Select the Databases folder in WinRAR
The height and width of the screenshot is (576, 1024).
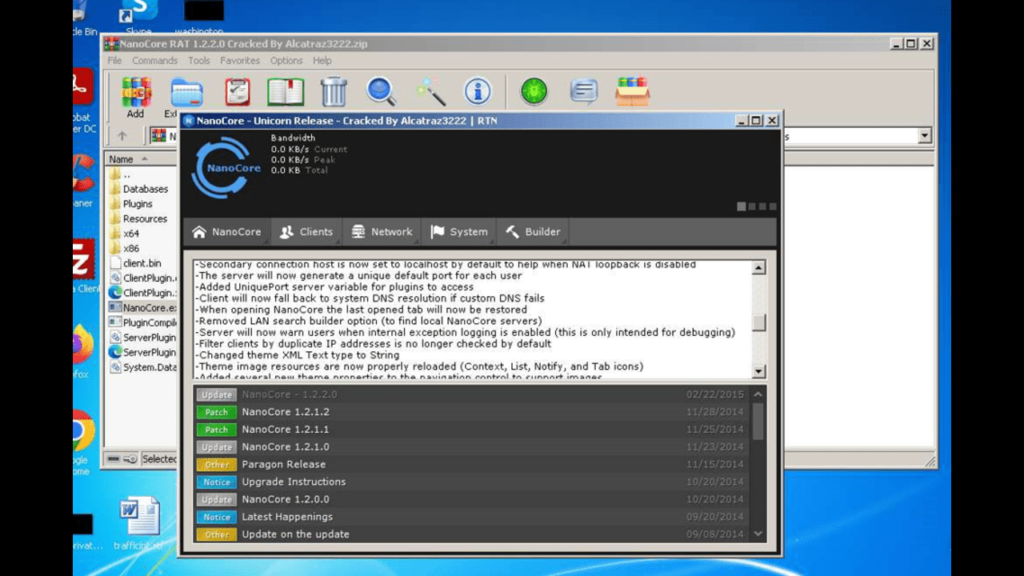coord(141,189)
